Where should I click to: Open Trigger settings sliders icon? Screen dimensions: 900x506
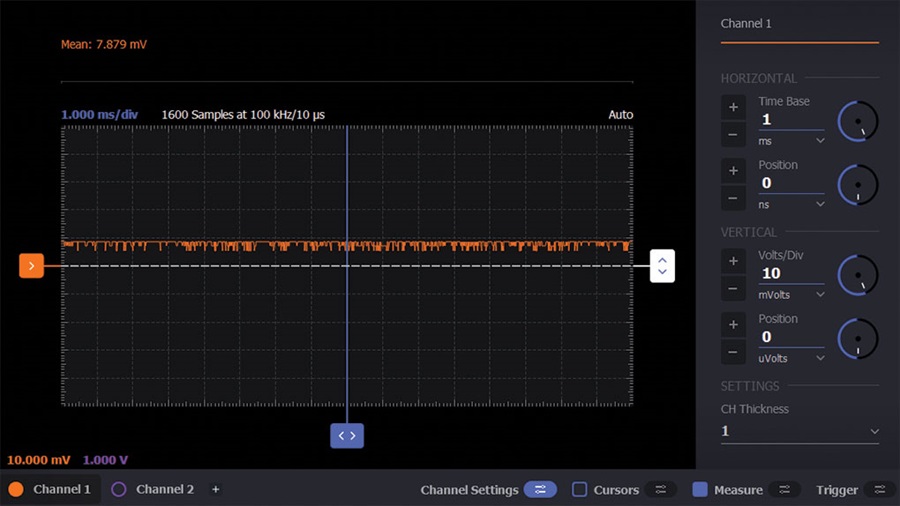point(880,489)
